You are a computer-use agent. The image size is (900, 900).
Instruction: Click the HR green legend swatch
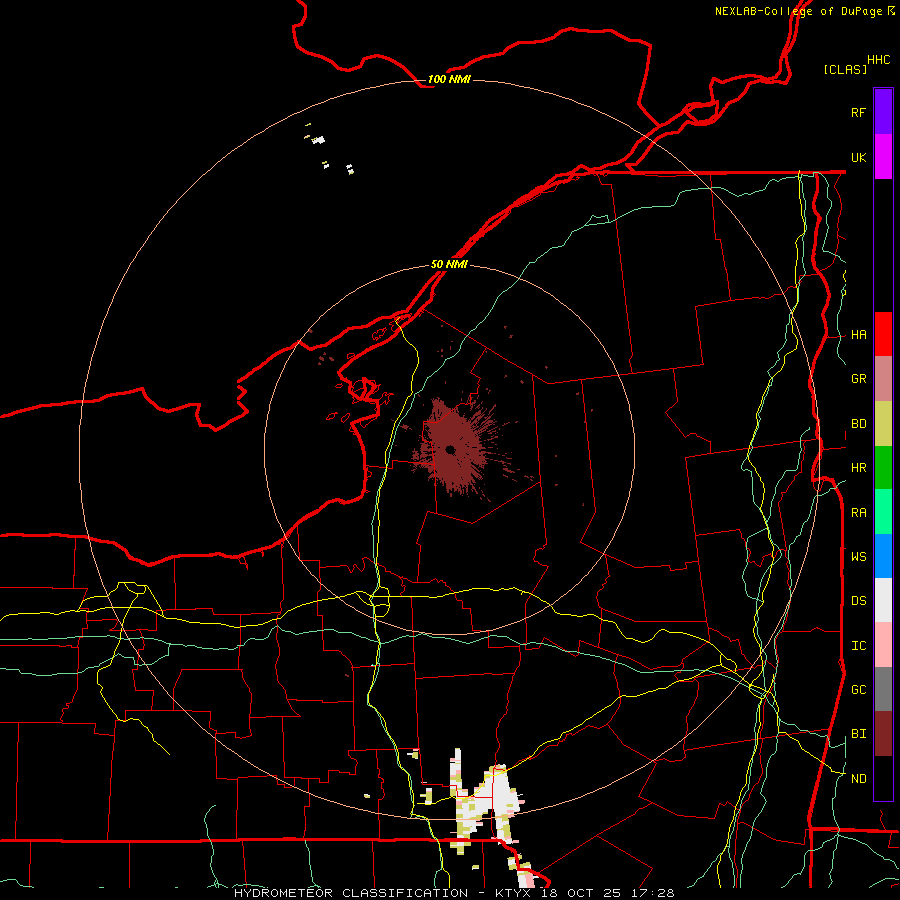(883, 468)
